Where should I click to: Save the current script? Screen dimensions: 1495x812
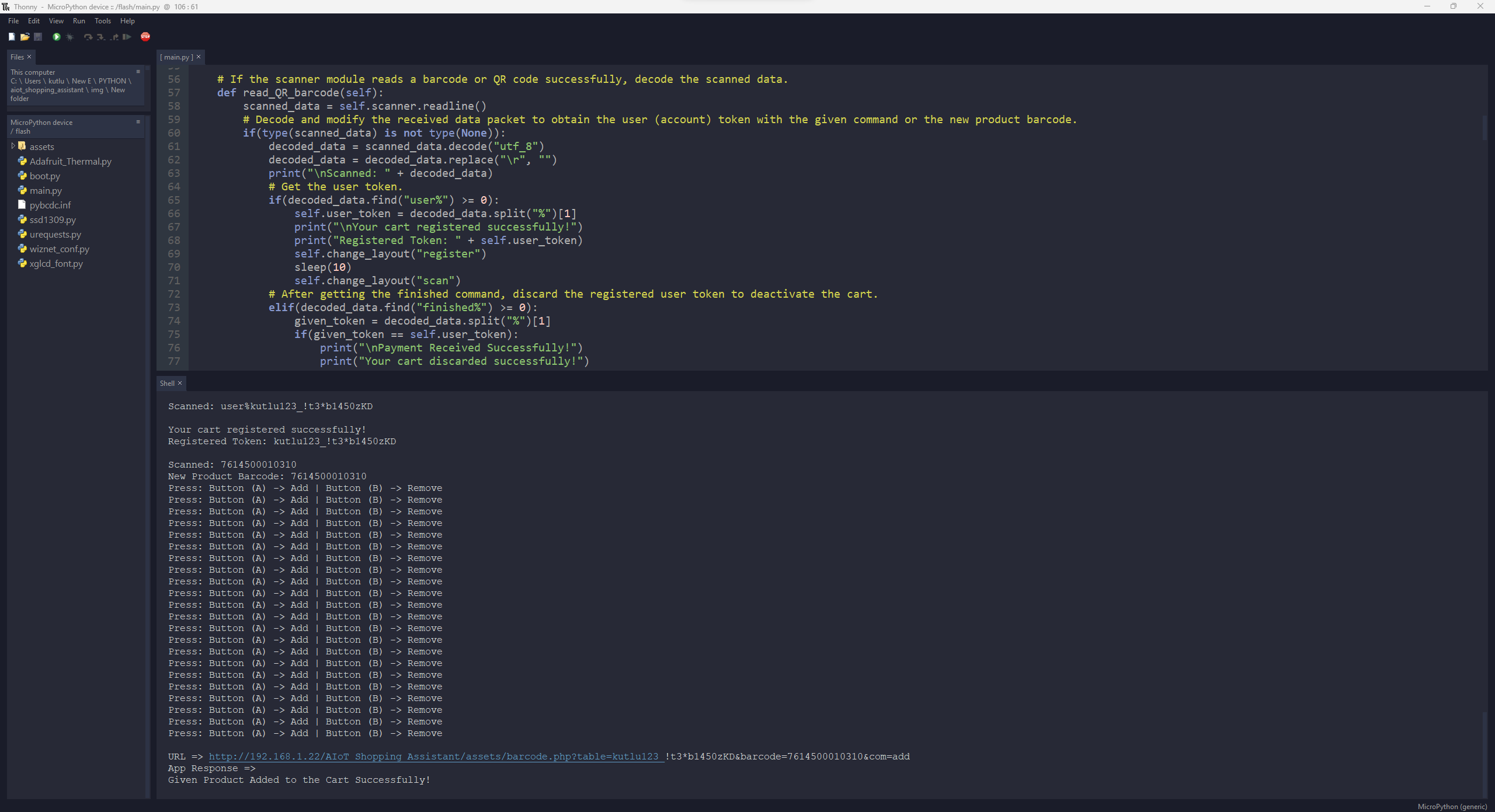[37, 37]
